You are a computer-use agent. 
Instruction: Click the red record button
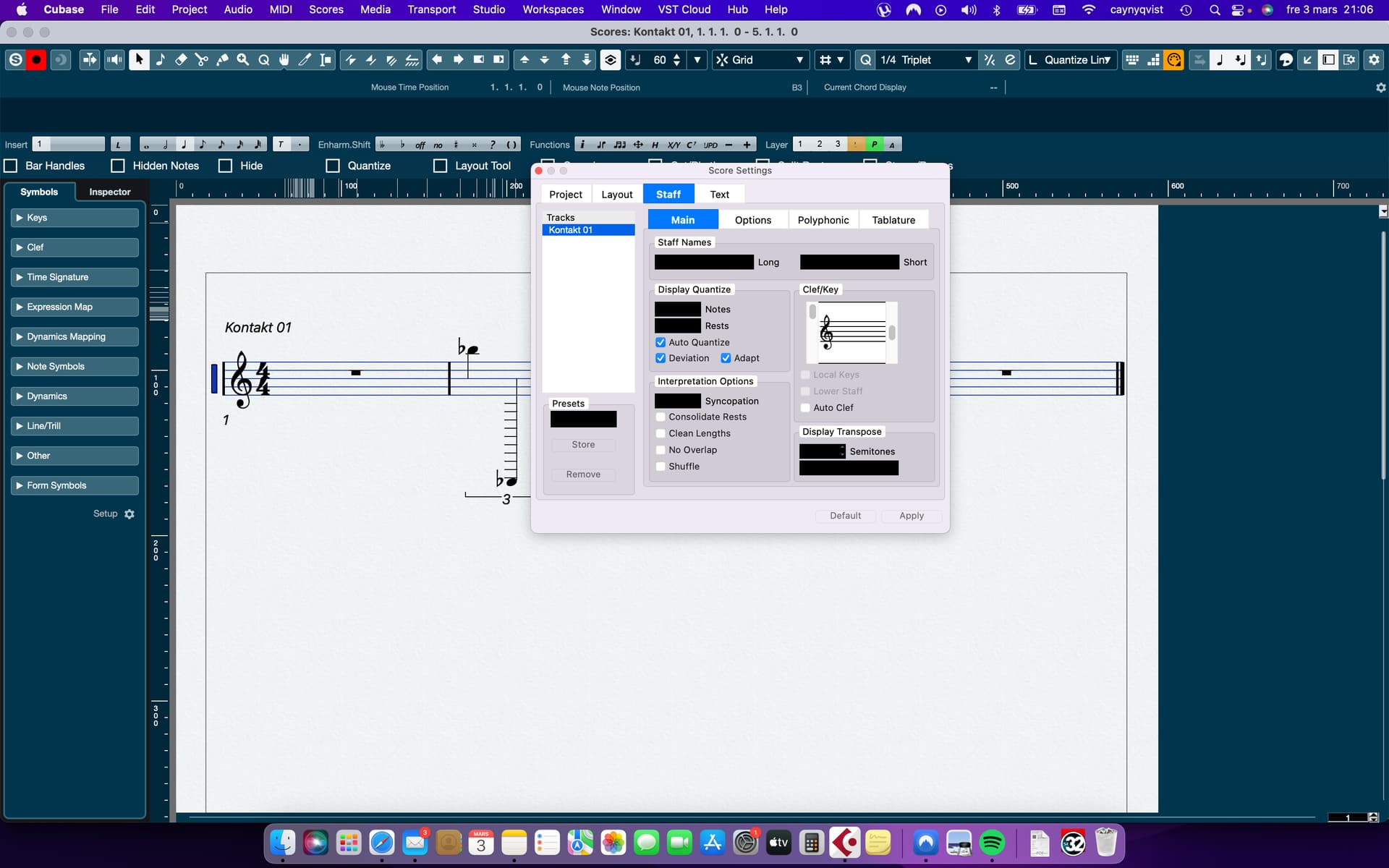coord(35,60)
